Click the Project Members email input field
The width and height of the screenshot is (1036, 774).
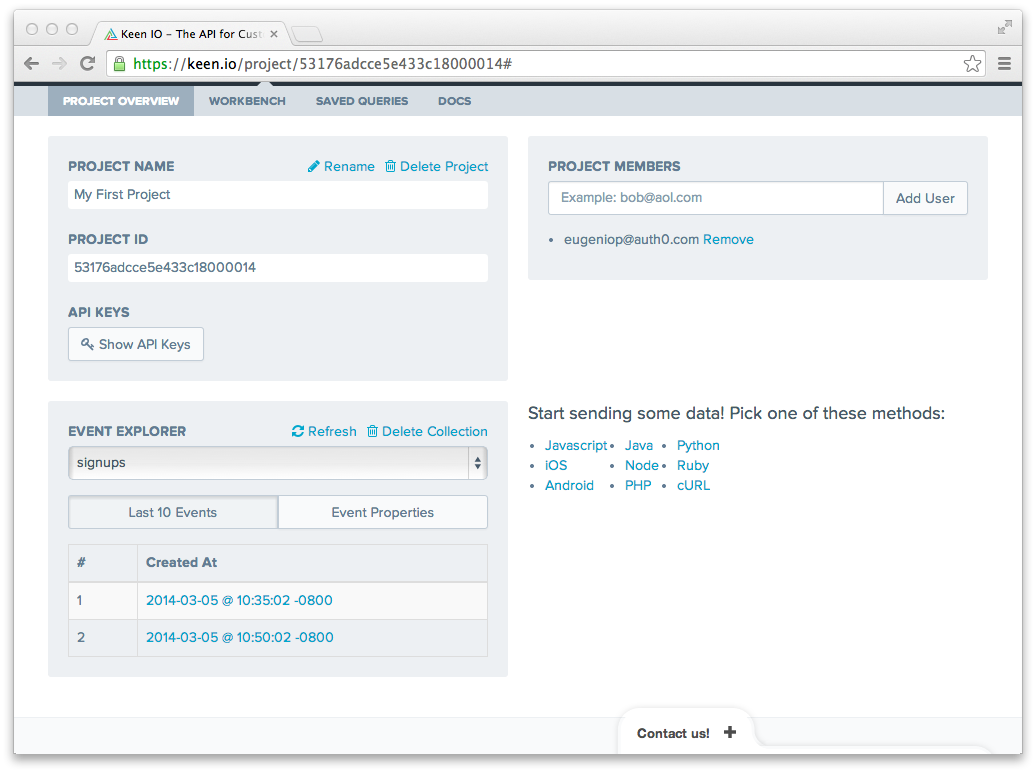coord(716,198)
